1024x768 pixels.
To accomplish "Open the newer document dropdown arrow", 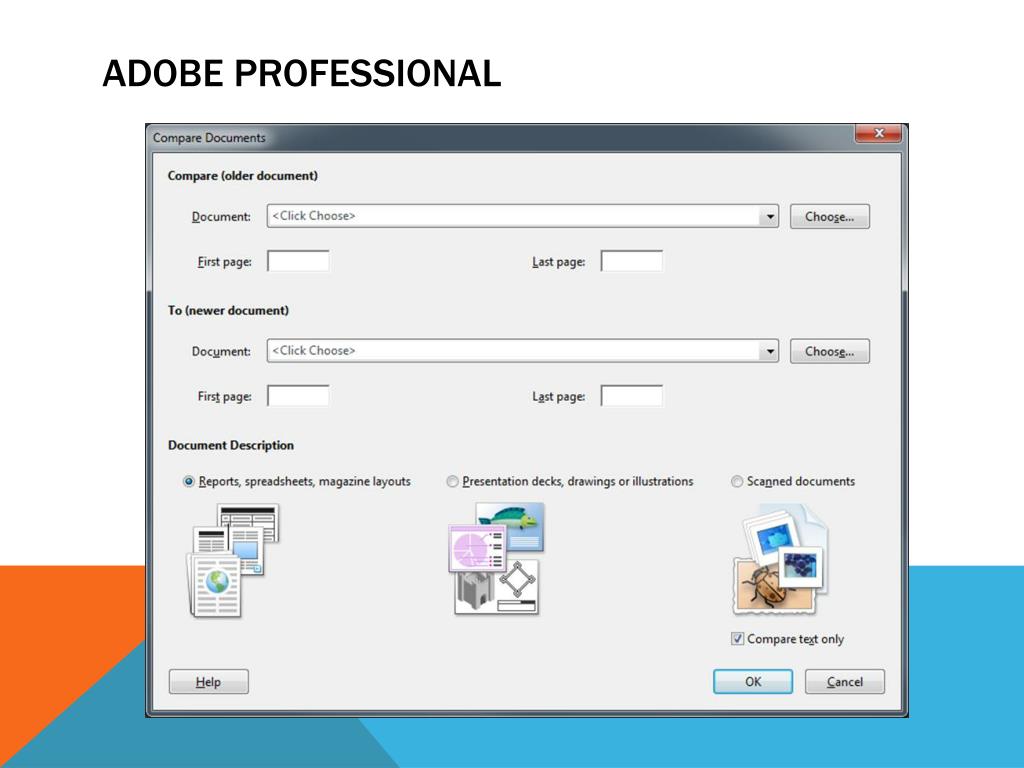I will click(769, 351).
